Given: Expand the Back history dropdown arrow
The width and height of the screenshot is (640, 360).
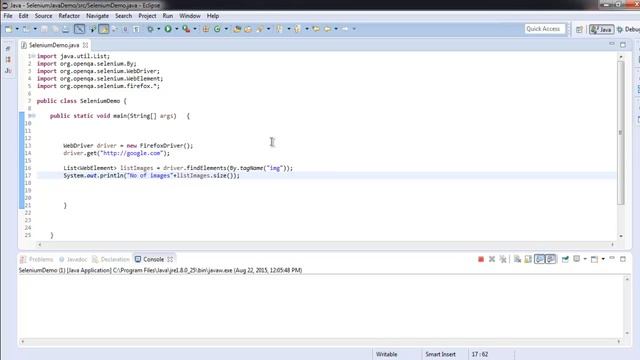Looking at the screenshot, I should coord(336,29).
